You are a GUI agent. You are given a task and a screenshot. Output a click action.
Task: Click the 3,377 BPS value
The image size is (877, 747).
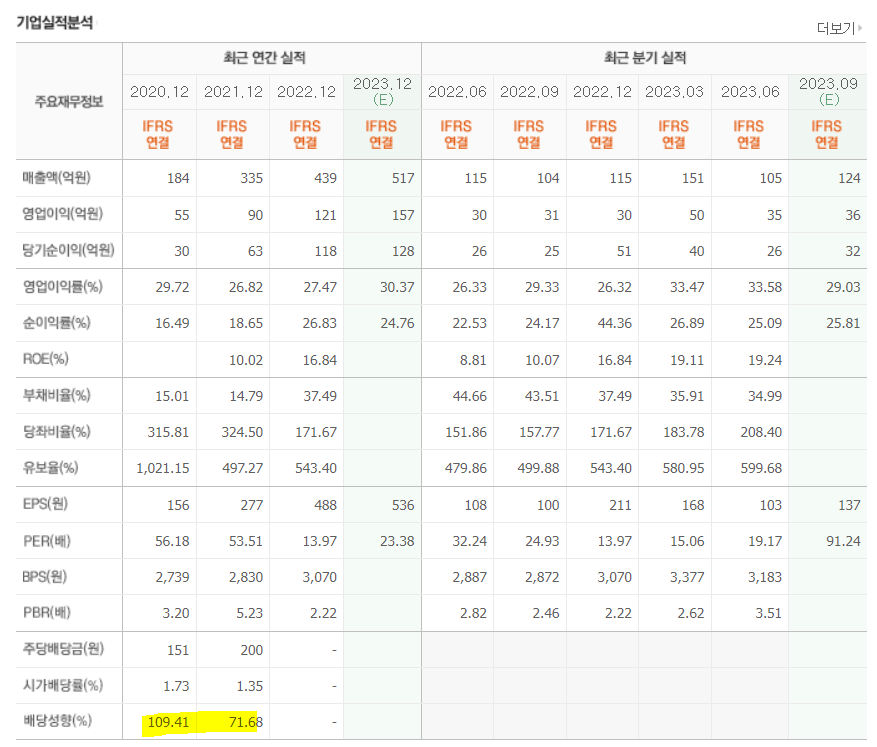(x=687, y=577)
